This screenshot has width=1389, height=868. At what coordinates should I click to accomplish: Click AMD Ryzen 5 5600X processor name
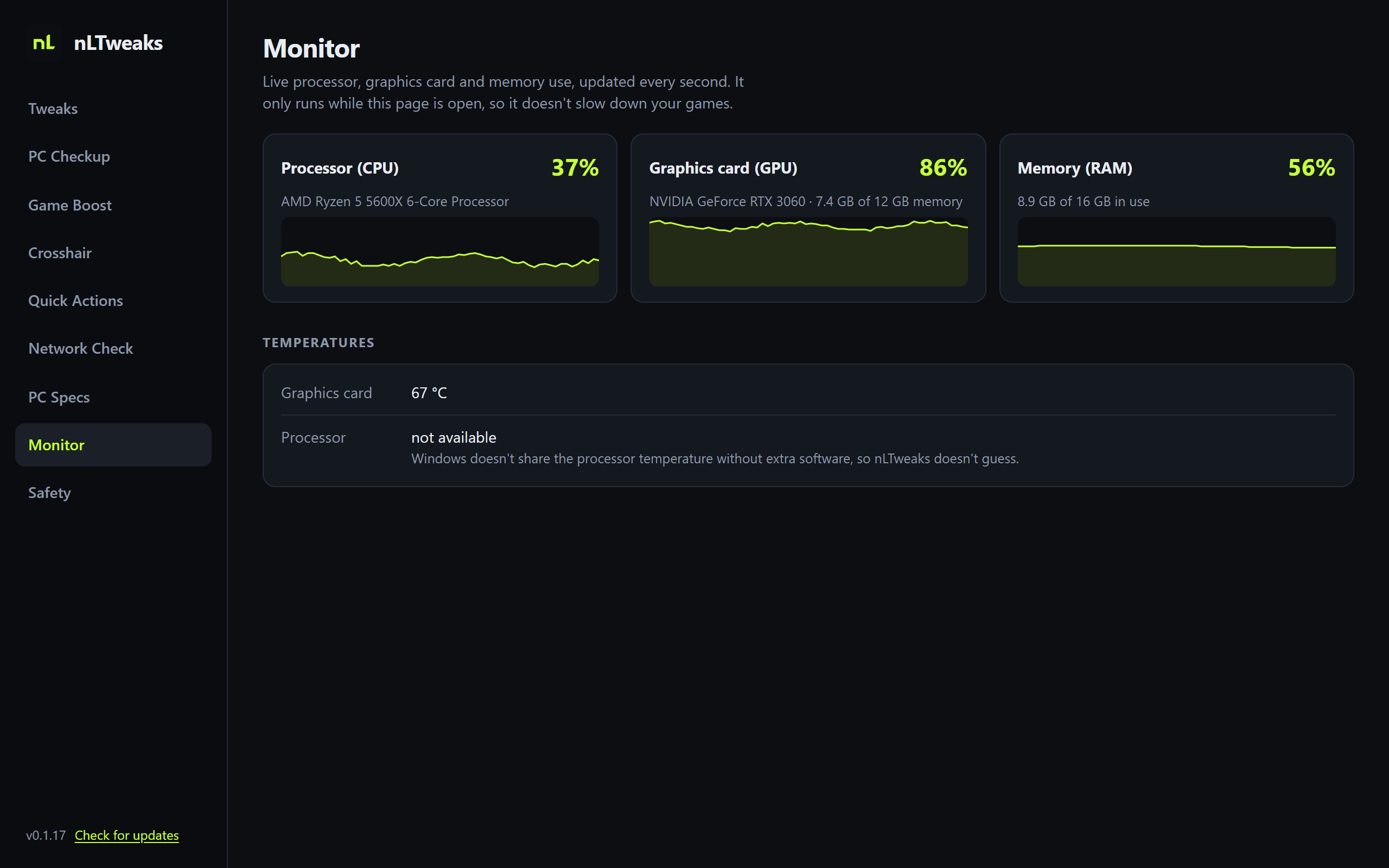click(395, 201)
